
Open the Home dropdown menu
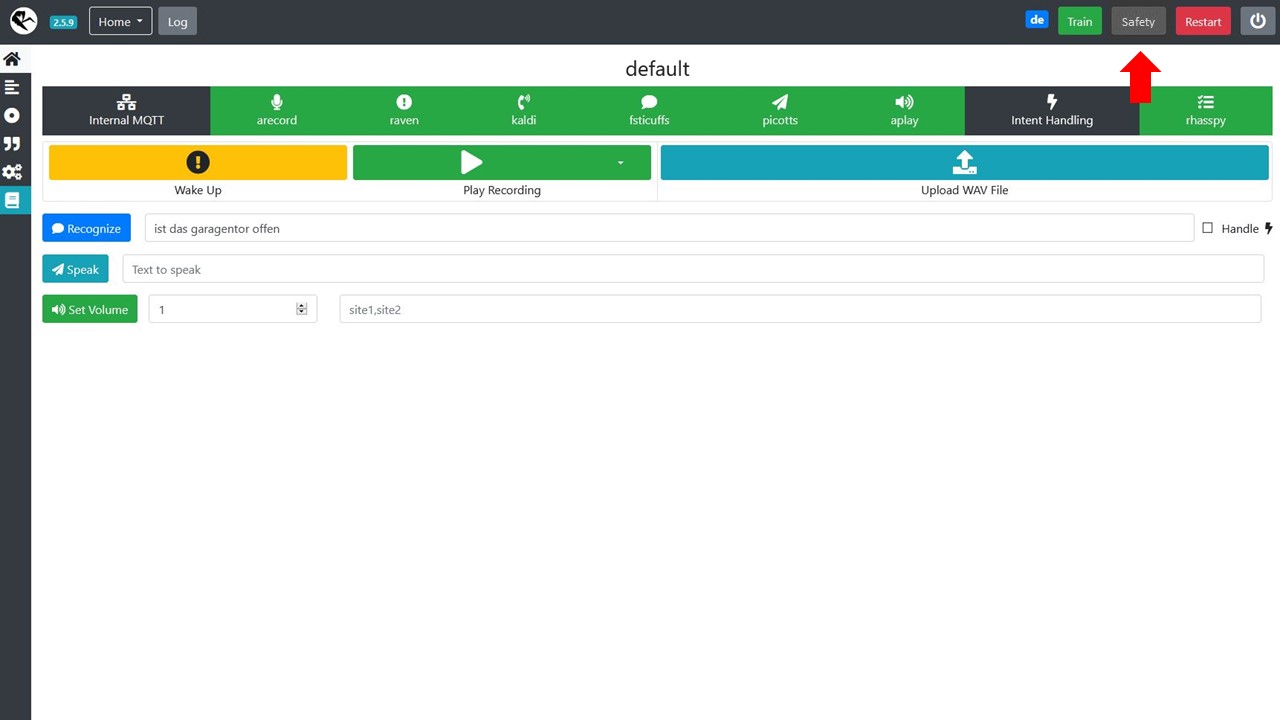pos(120,21)
